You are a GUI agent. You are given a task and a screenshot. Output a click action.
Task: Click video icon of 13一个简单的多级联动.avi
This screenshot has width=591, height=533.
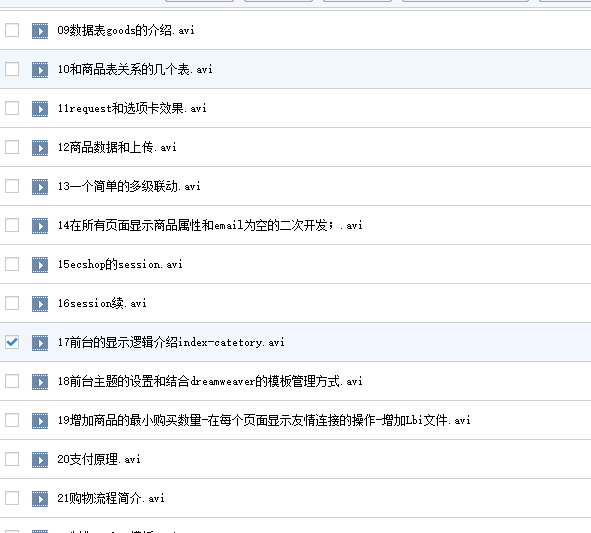pyautogui.click(x=40, y=187)
